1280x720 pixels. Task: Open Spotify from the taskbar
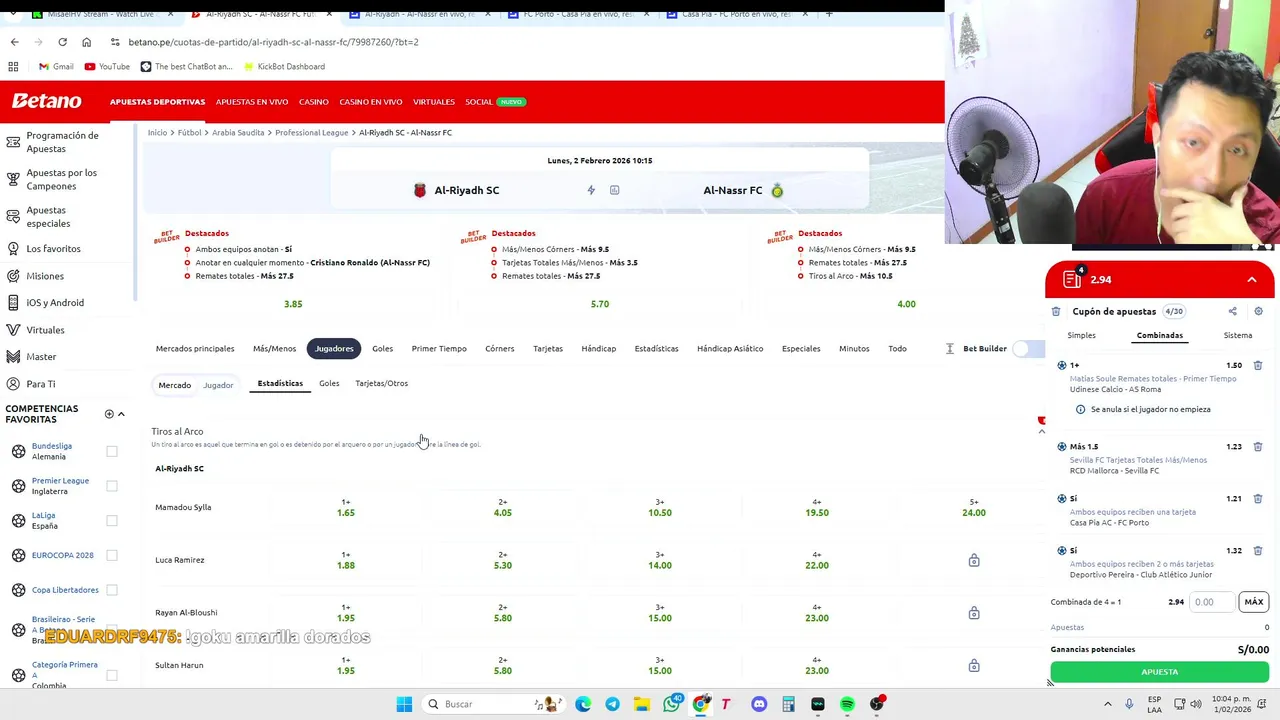(847, 704)
